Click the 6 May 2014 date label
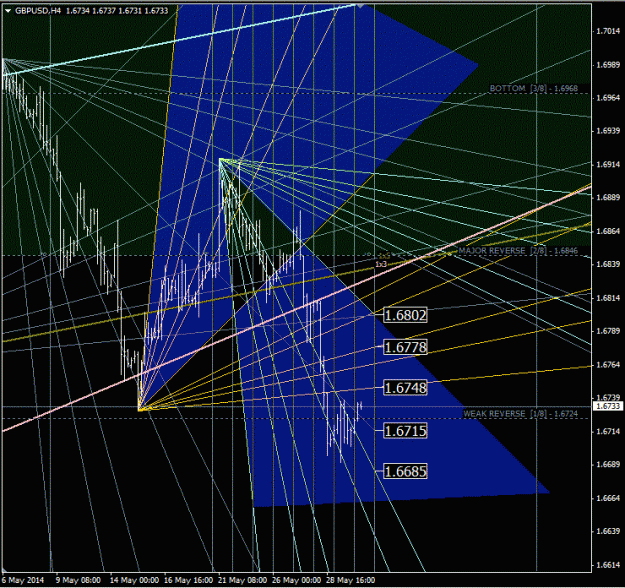625x588 pixels. [23, 580]
